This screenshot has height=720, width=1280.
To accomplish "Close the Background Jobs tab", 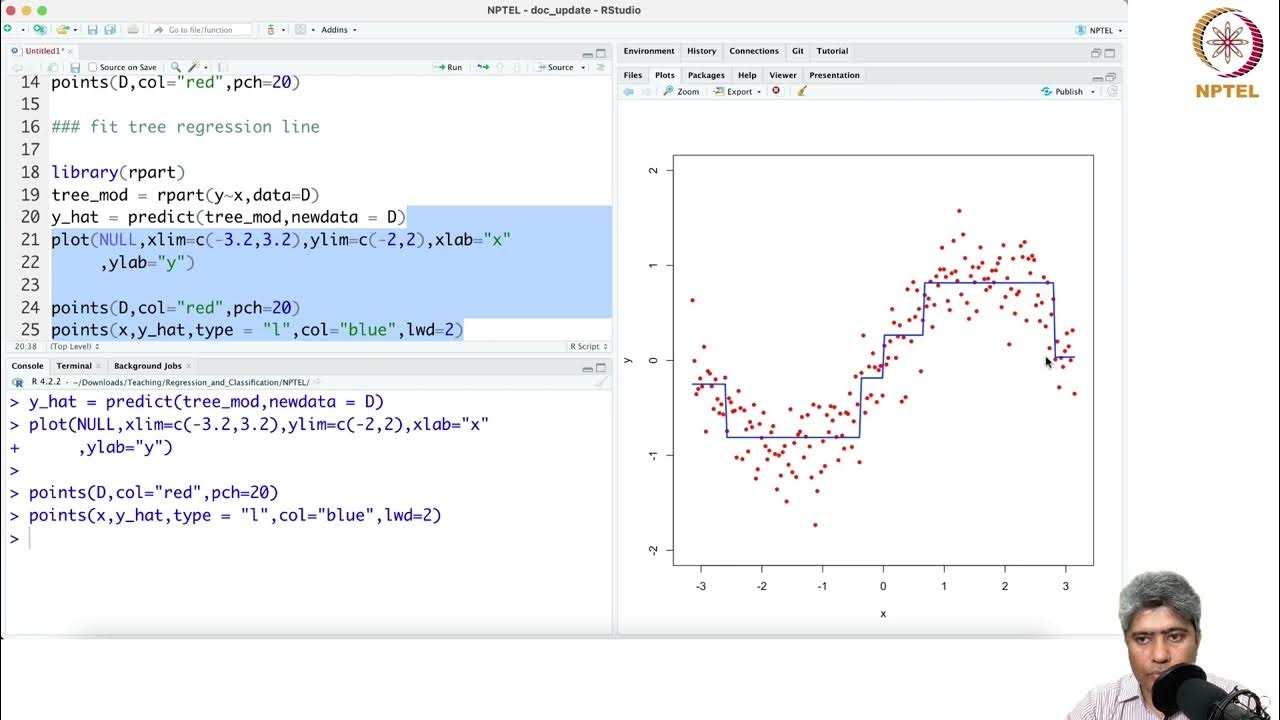I will [188, 366].
